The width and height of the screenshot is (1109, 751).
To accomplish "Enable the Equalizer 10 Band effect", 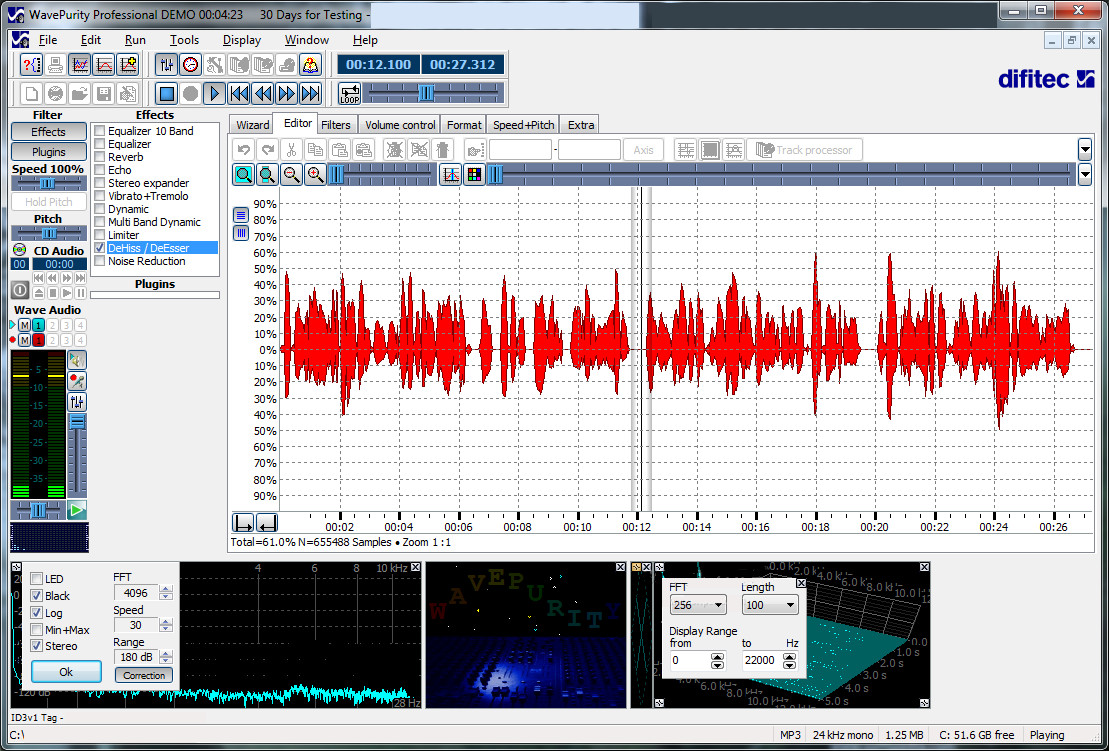I will 100,131.
